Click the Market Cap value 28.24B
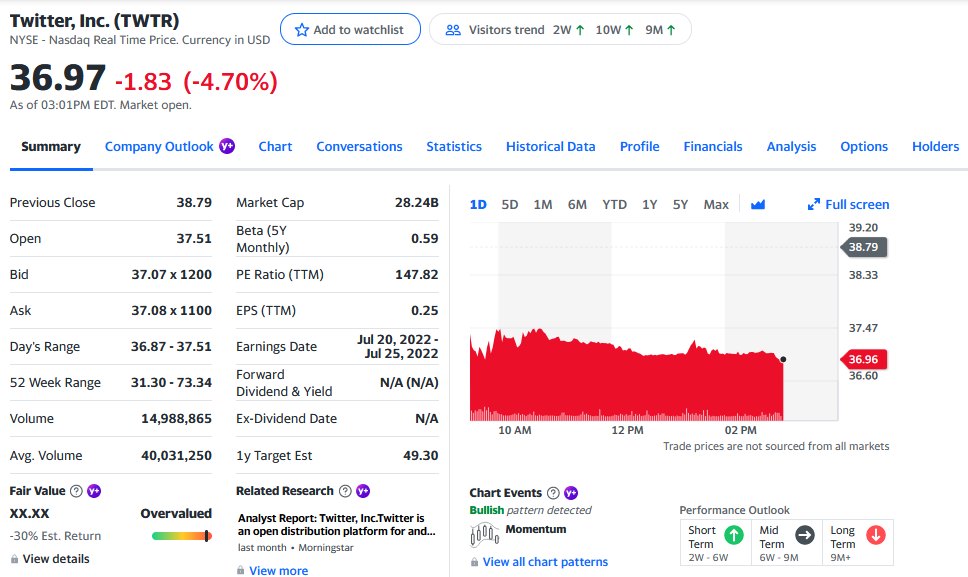This screenshot has width=968, height=577. pos(417,202)
